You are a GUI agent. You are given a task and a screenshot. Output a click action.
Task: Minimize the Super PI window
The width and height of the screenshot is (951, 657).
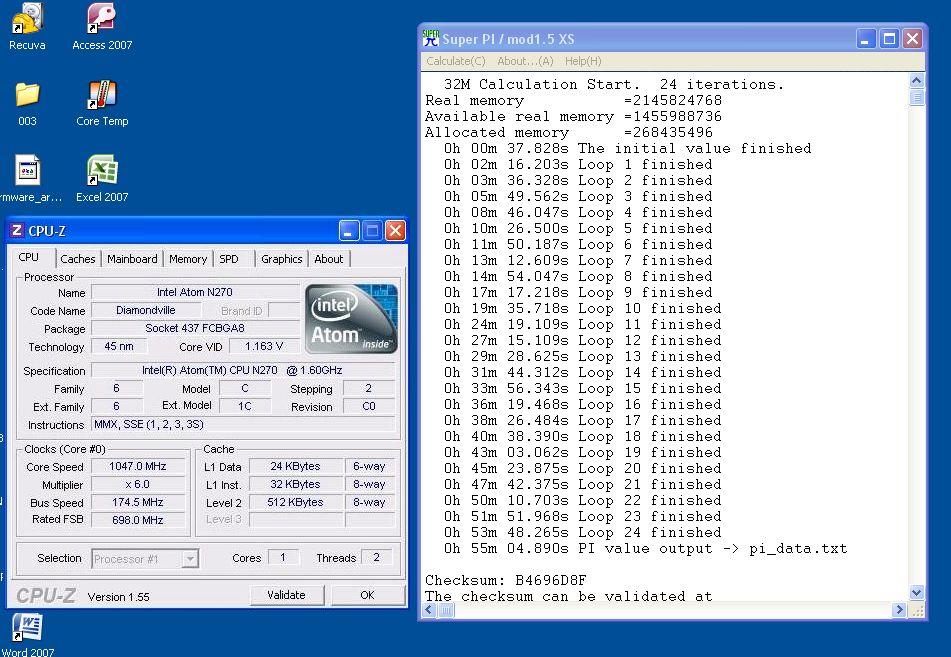click(x=865, y=39)
